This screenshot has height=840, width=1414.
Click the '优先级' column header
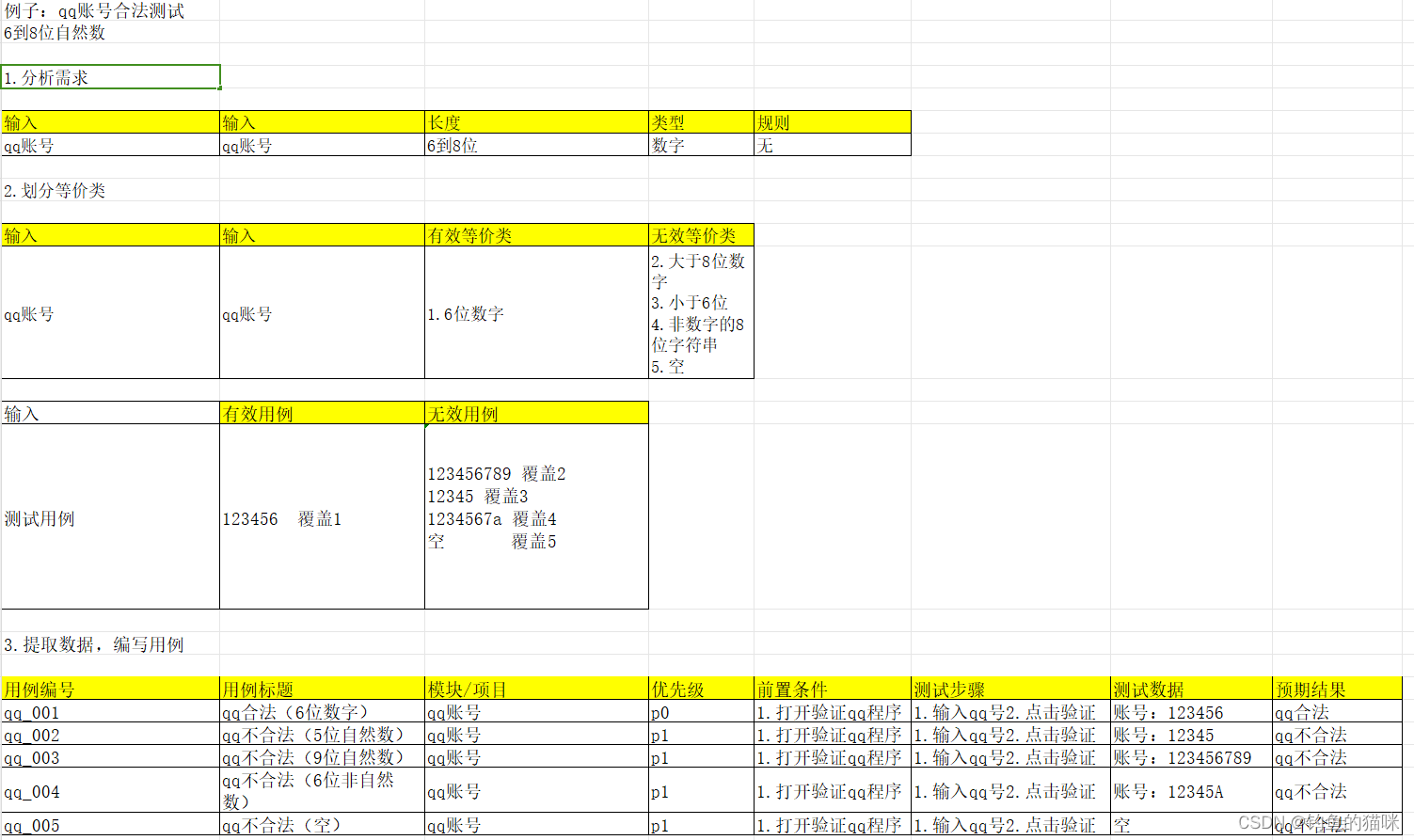tap(701, 689)
